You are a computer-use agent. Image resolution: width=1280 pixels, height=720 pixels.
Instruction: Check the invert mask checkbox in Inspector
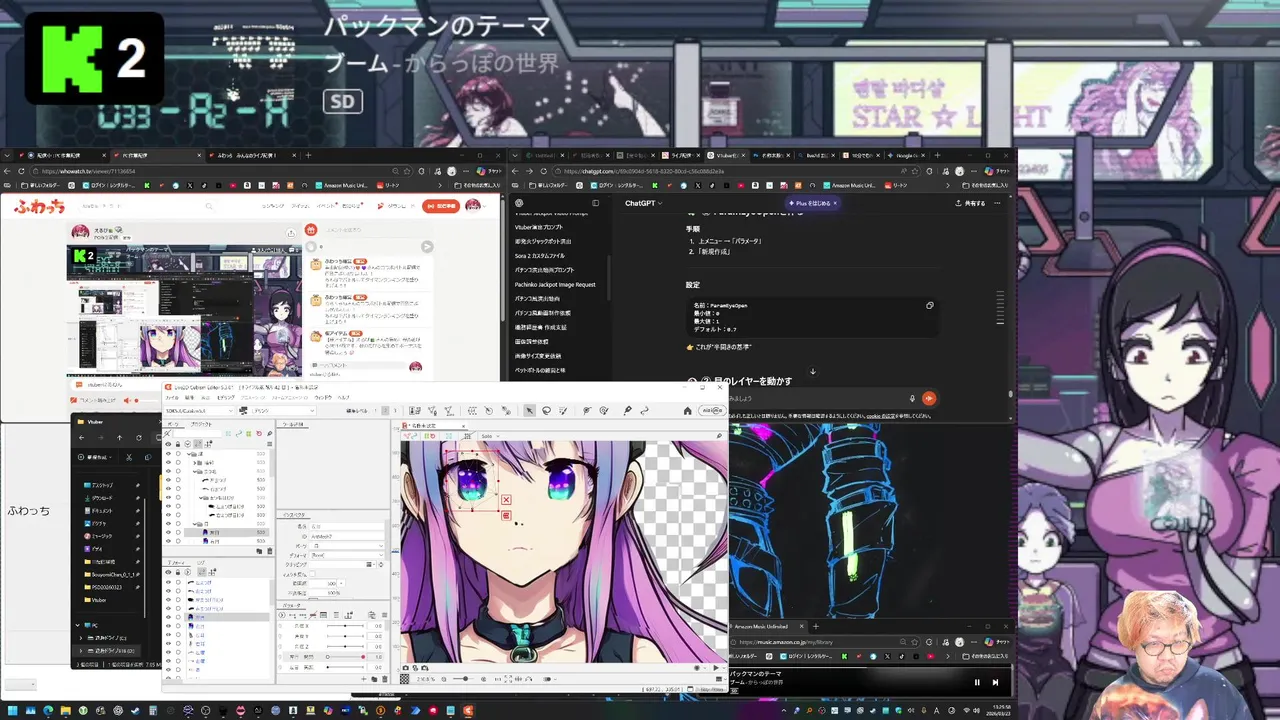coord(312,574)
